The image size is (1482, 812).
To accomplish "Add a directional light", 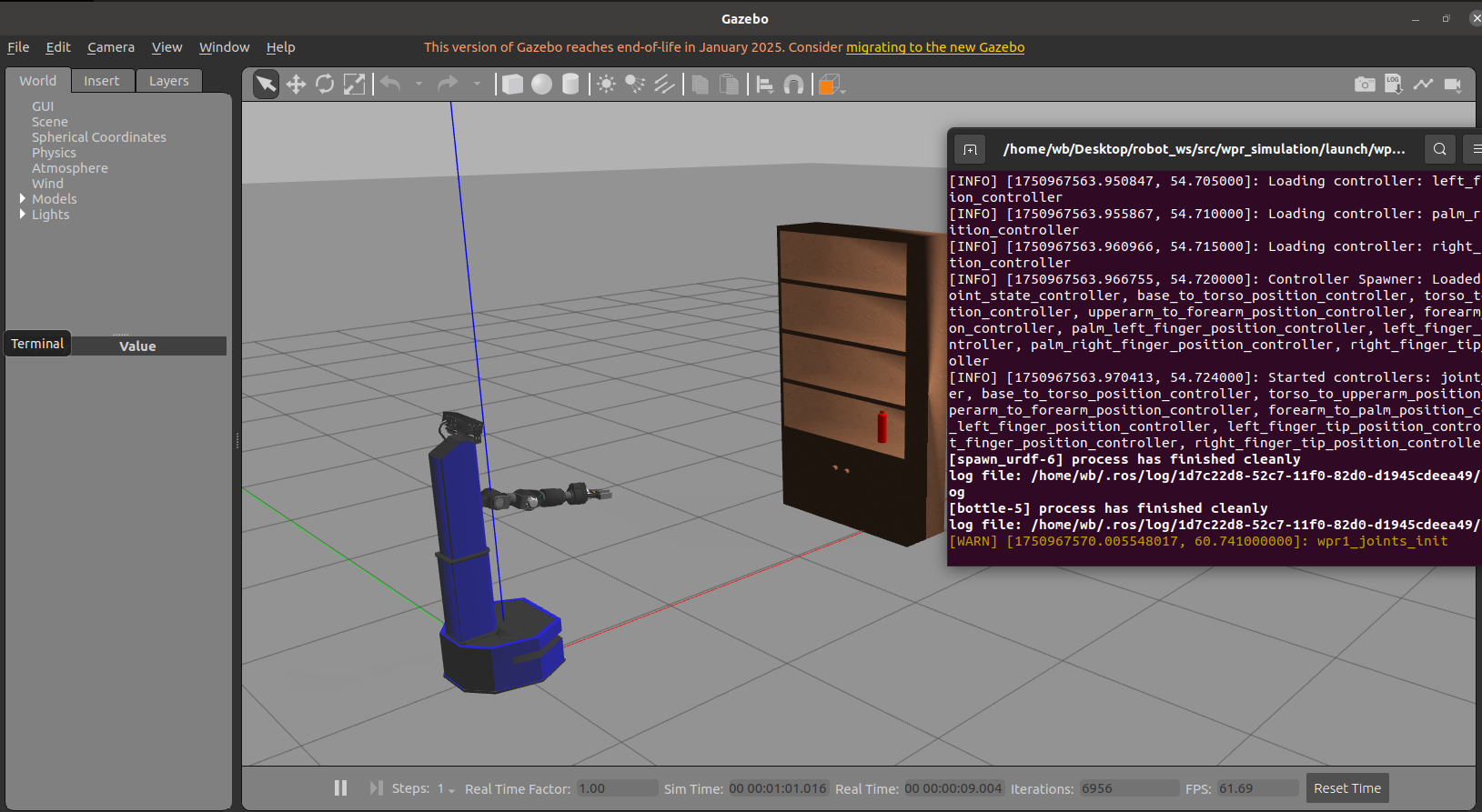I will 664,85.
